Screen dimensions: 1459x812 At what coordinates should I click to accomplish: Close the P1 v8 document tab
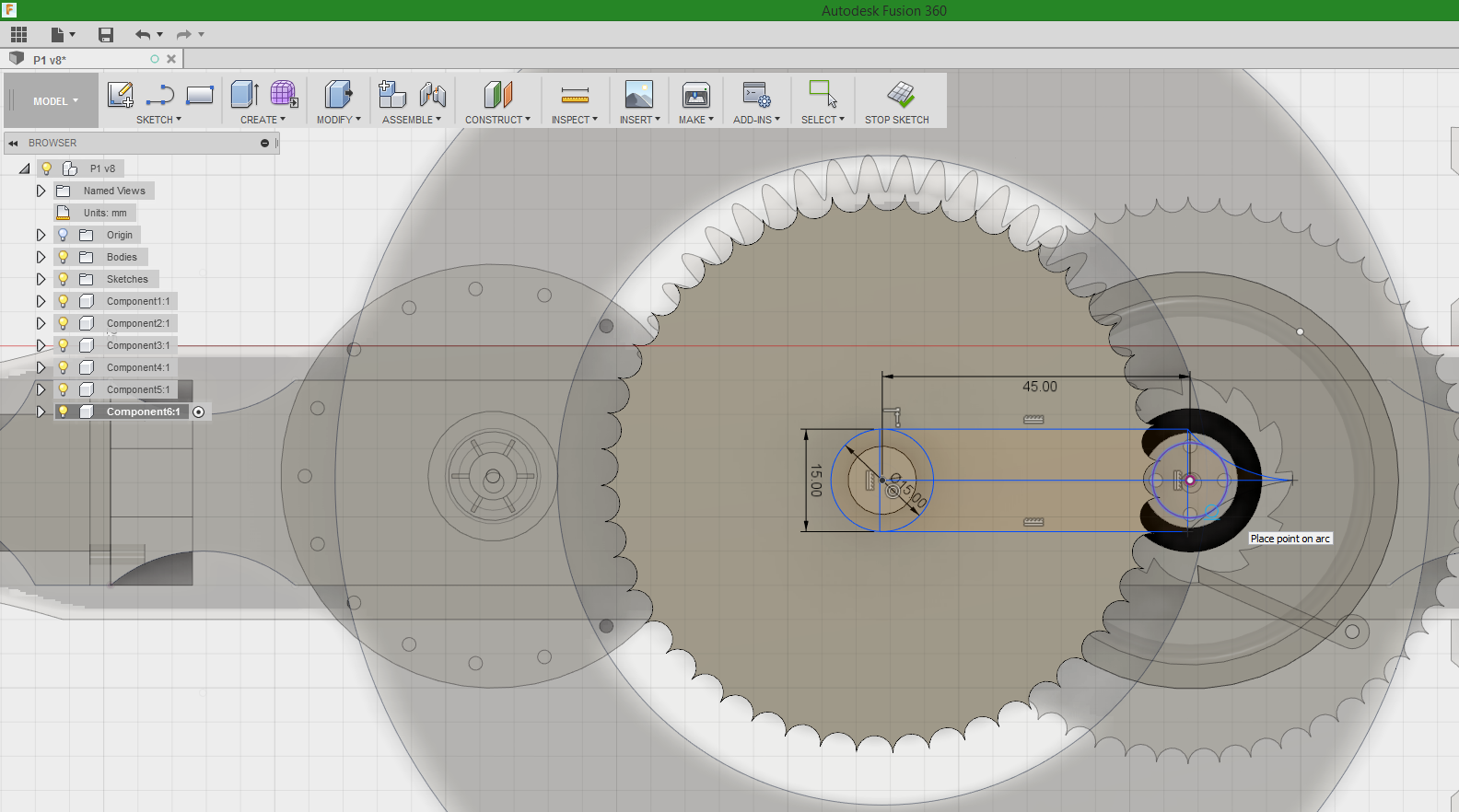coord(171,59)
